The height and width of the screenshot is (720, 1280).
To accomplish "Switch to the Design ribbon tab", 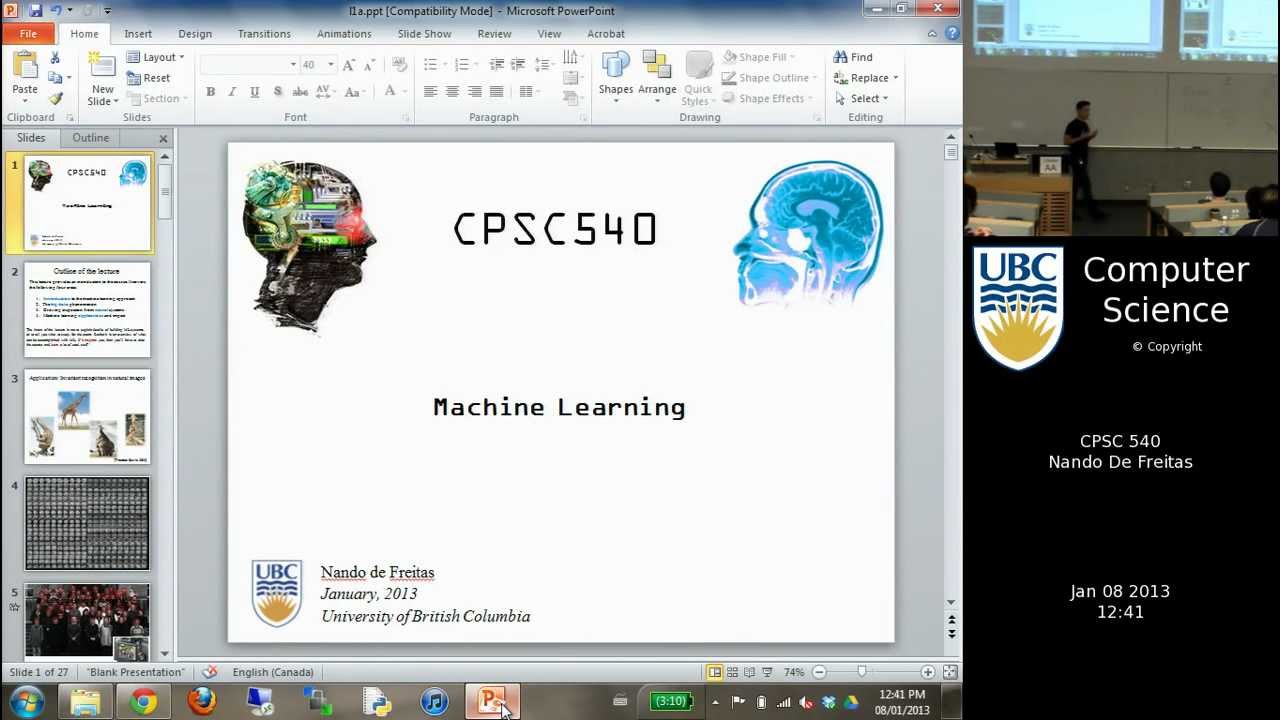I will tap(195, 34).
